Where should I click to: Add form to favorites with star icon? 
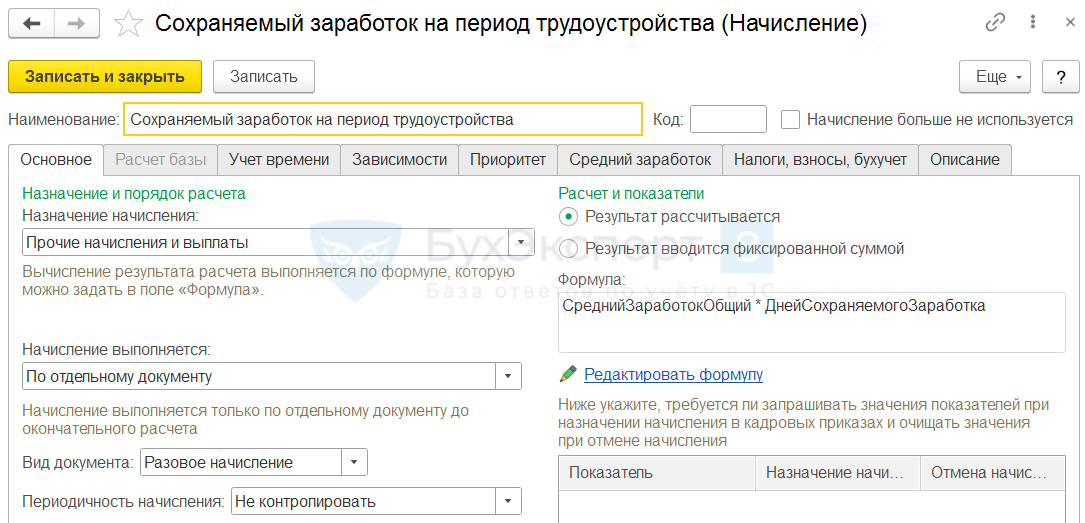129,23
